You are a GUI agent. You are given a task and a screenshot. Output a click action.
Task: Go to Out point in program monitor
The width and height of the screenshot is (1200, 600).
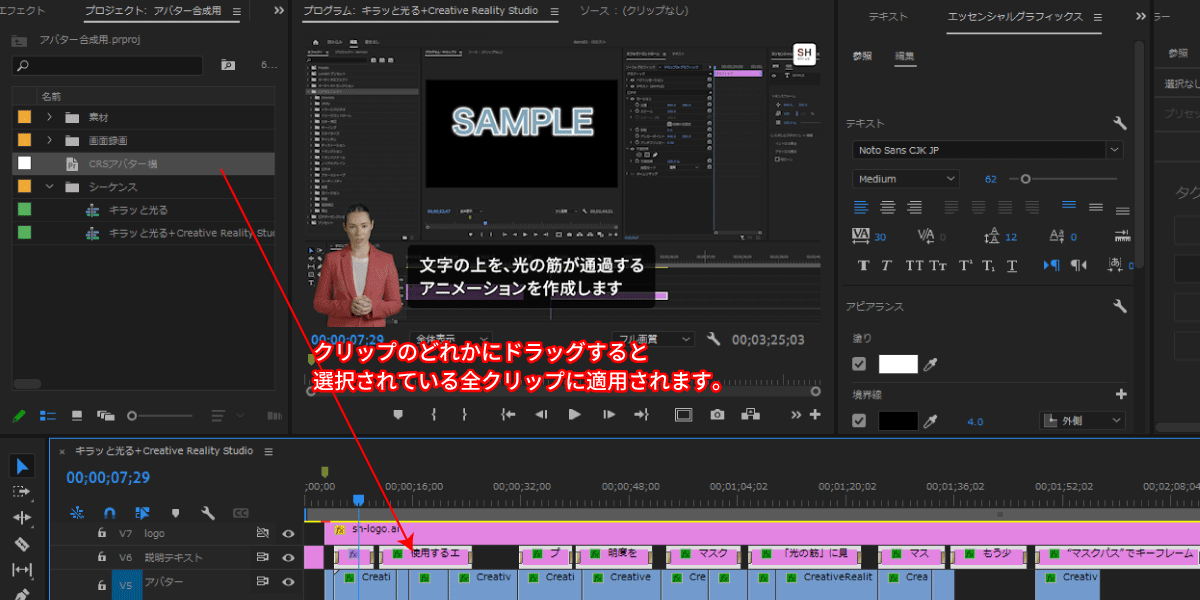click(641, 414)
